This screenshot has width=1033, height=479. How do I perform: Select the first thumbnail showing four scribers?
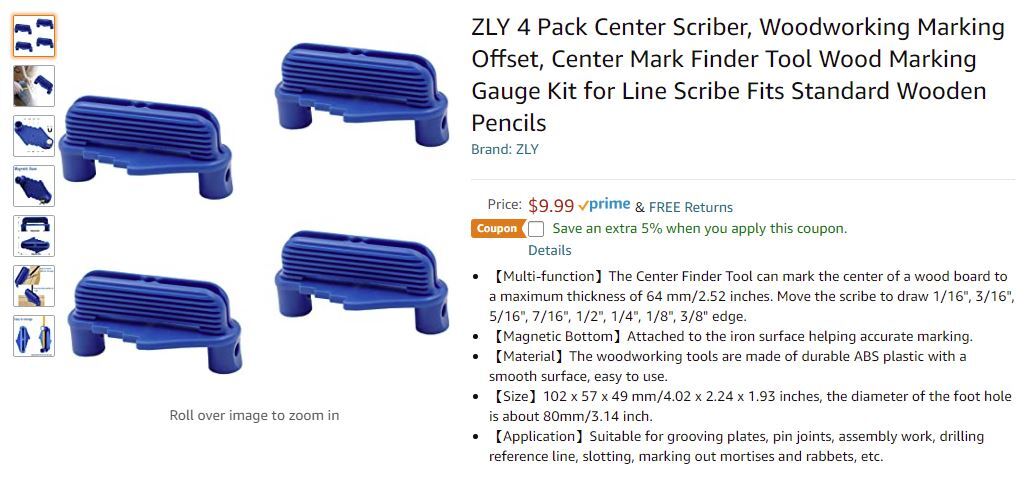click(34, 36)
